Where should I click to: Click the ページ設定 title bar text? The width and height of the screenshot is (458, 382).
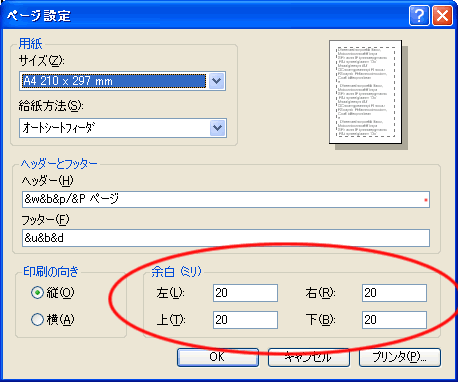coord(39,16)
